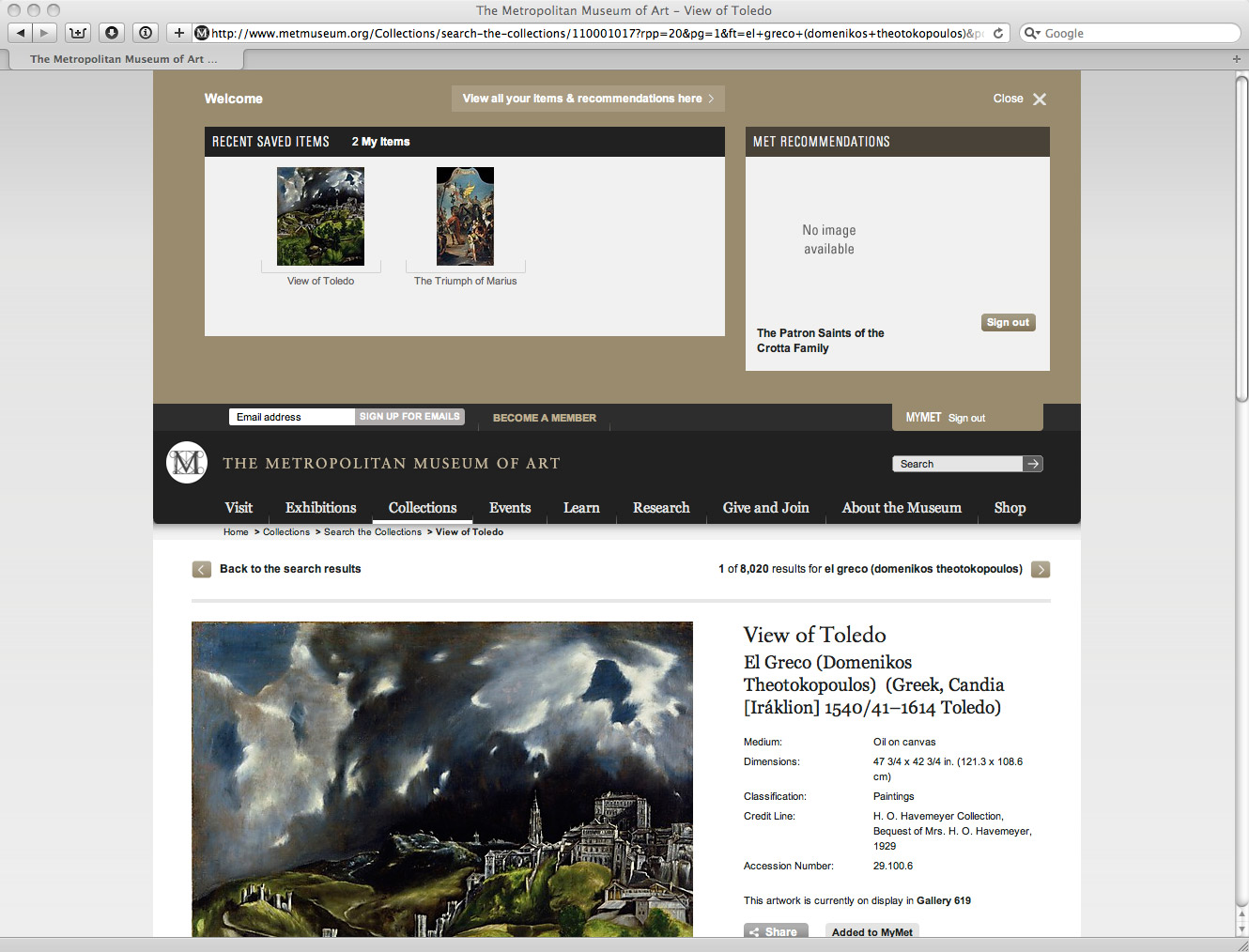Screen dimensions: 1249x952
Task: Click SIGN UP FOR EMAILS button
Action: tap(409, 417)
